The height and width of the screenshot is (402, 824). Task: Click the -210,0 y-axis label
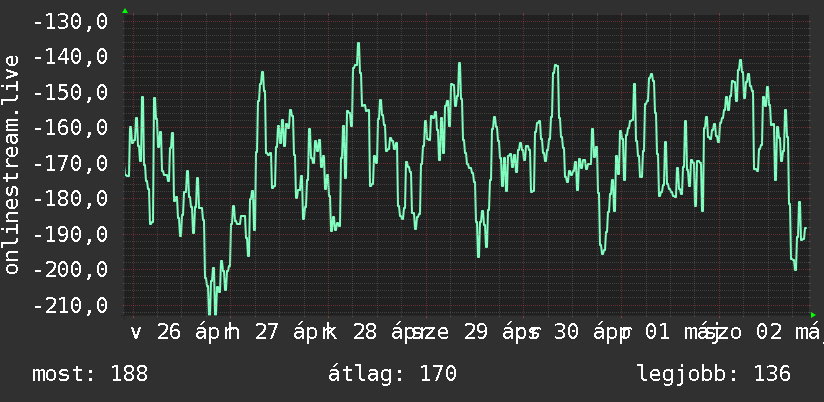point(70,305)
